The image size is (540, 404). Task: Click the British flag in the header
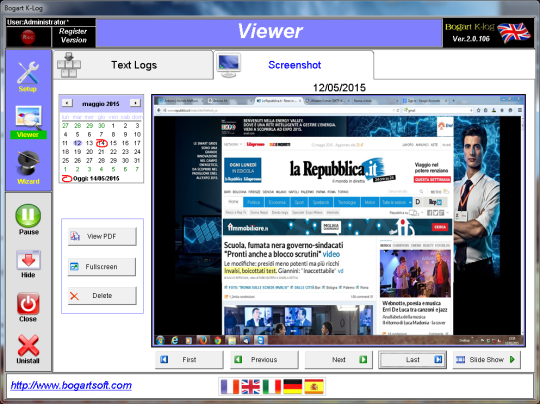(515, 33)
